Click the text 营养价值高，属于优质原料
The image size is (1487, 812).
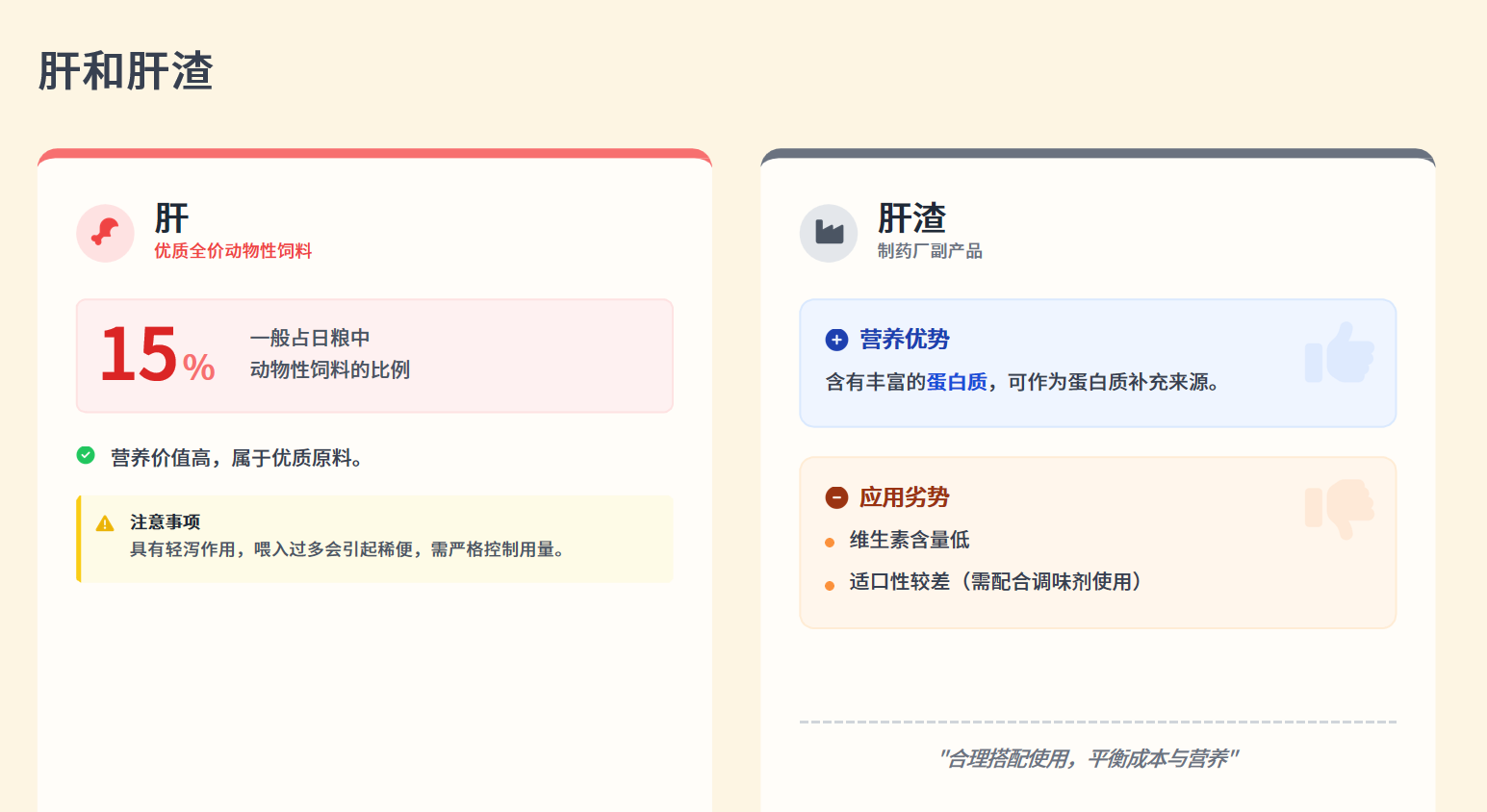(237, 458)
